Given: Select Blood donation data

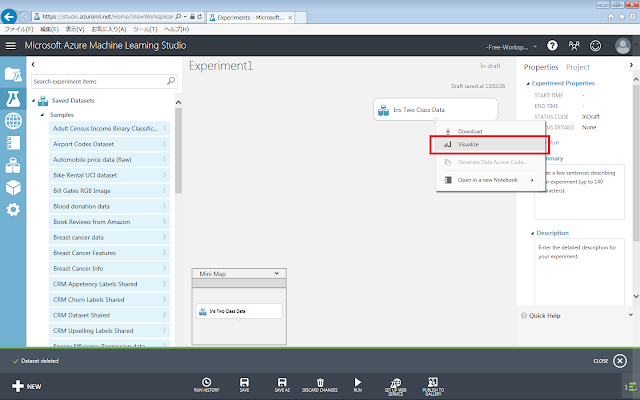Looking at the screenshot, I should 109,206.
